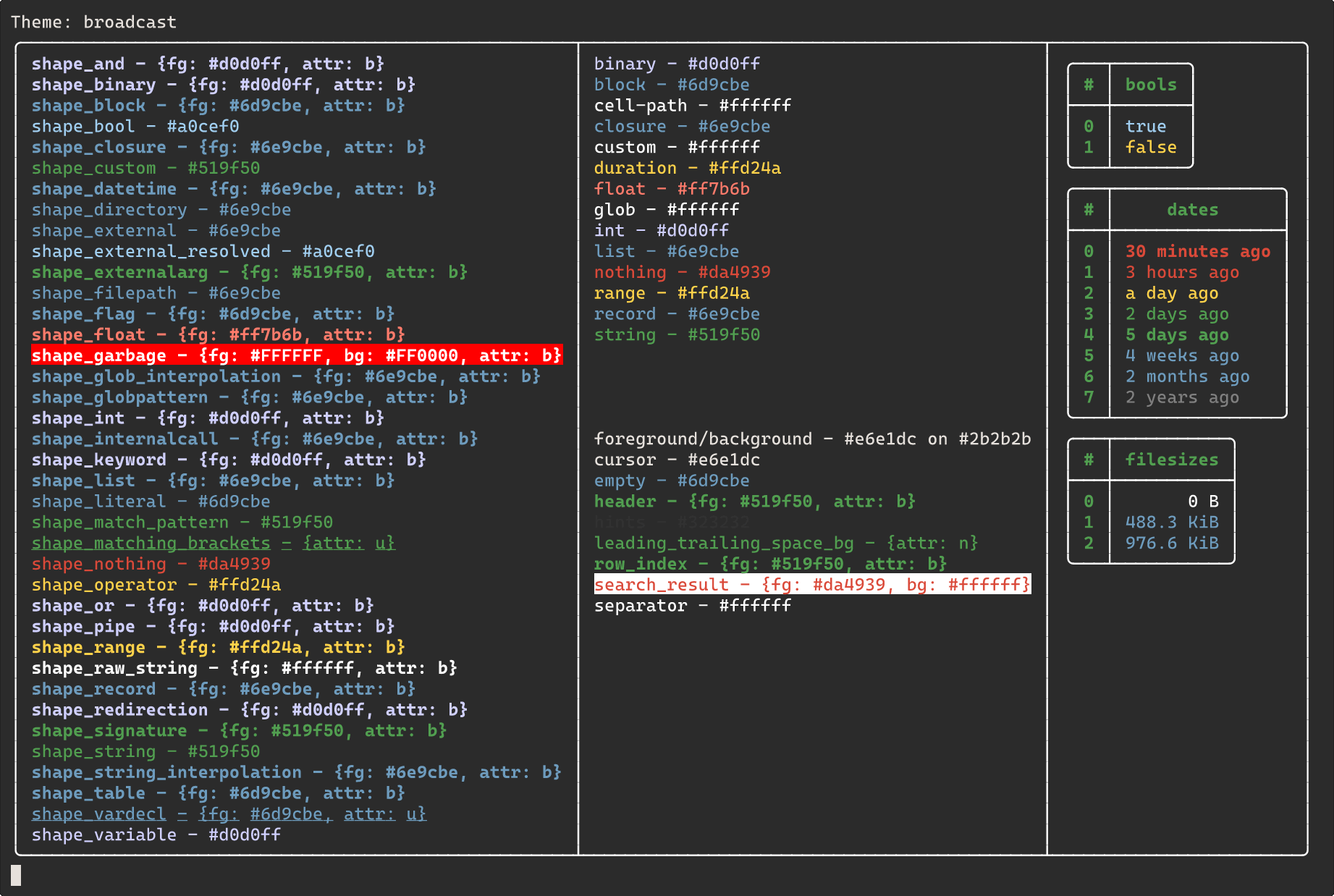Viewport: 1334px width, 896px height.
Task: Click the 'false' cell in bools
Action: 1151,148
